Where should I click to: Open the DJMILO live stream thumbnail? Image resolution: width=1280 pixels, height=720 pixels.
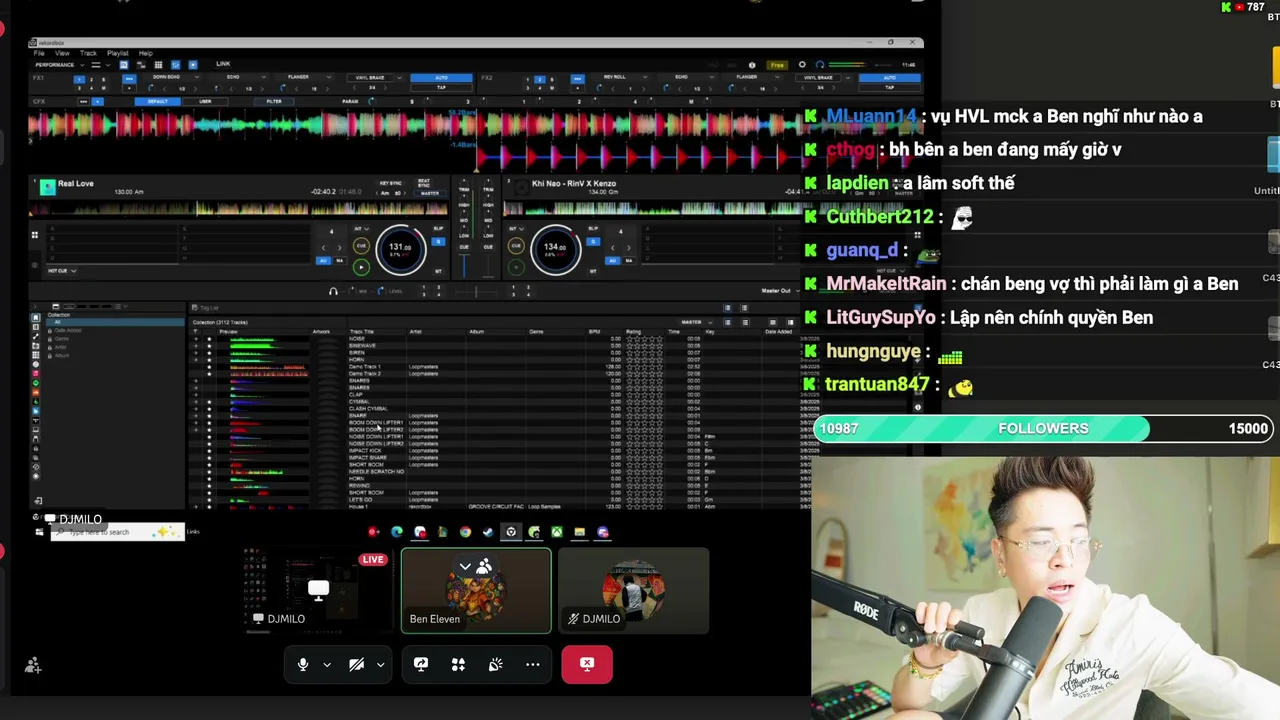click(318, 590)
